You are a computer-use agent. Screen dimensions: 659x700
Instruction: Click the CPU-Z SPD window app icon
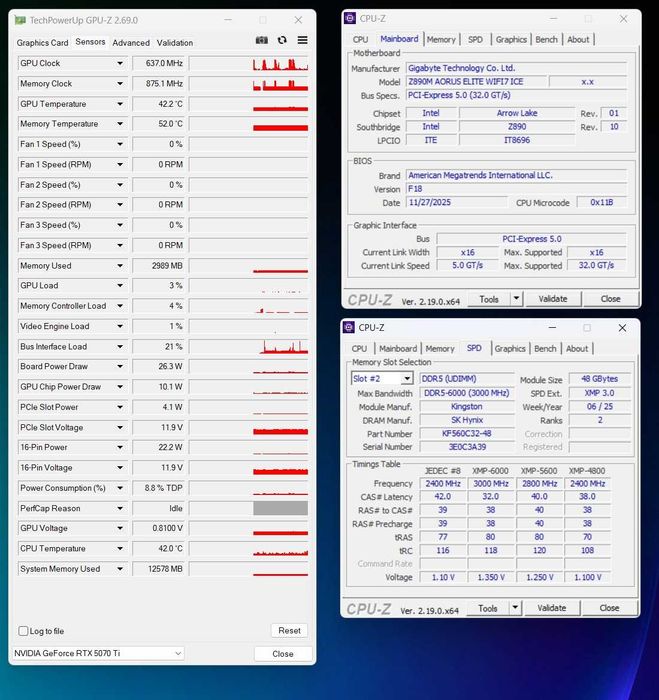click(x=349, y=327)
